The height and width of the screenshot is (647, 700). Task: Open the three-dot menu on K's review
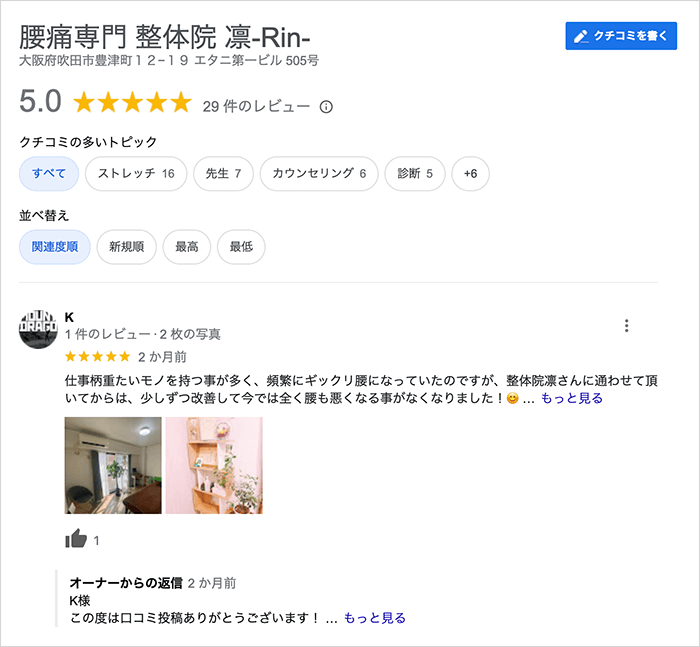click(626, 326)
